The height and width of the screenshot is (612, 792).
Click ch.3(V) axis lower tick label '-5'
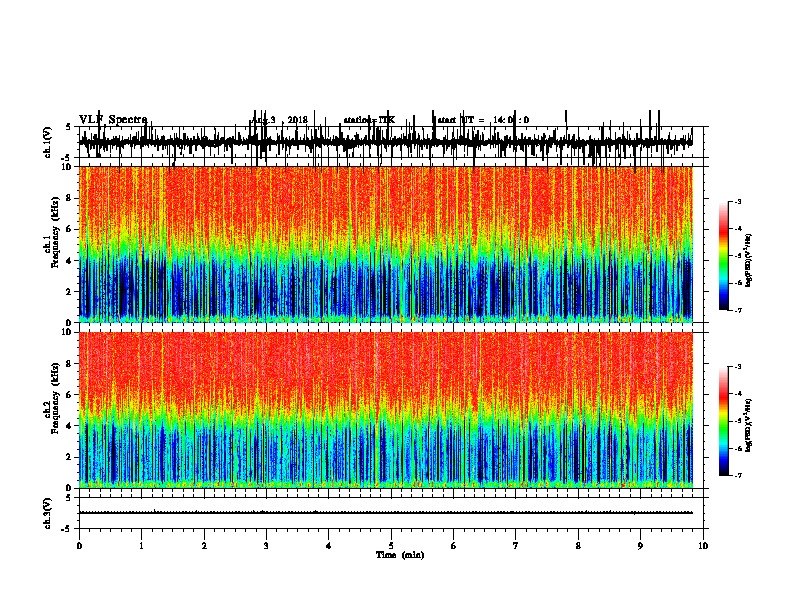[x=68, y=529]
